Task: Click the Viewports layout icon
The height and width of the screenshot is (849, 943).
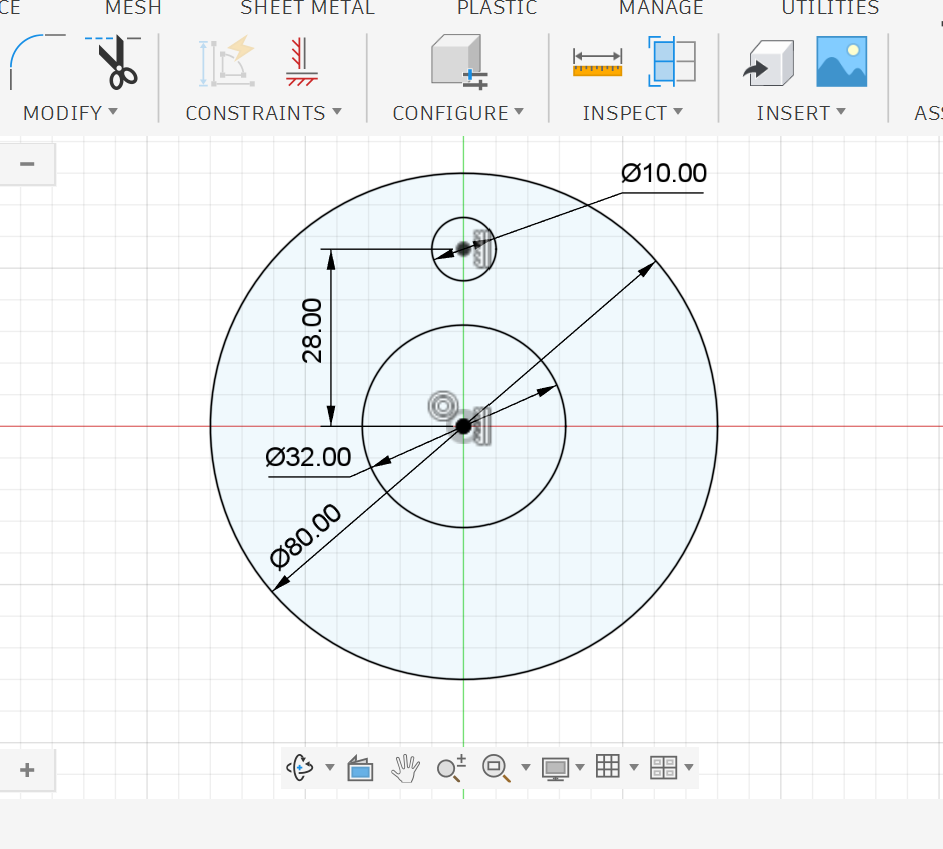Action: pyautogui.click(x=663, y=768)
